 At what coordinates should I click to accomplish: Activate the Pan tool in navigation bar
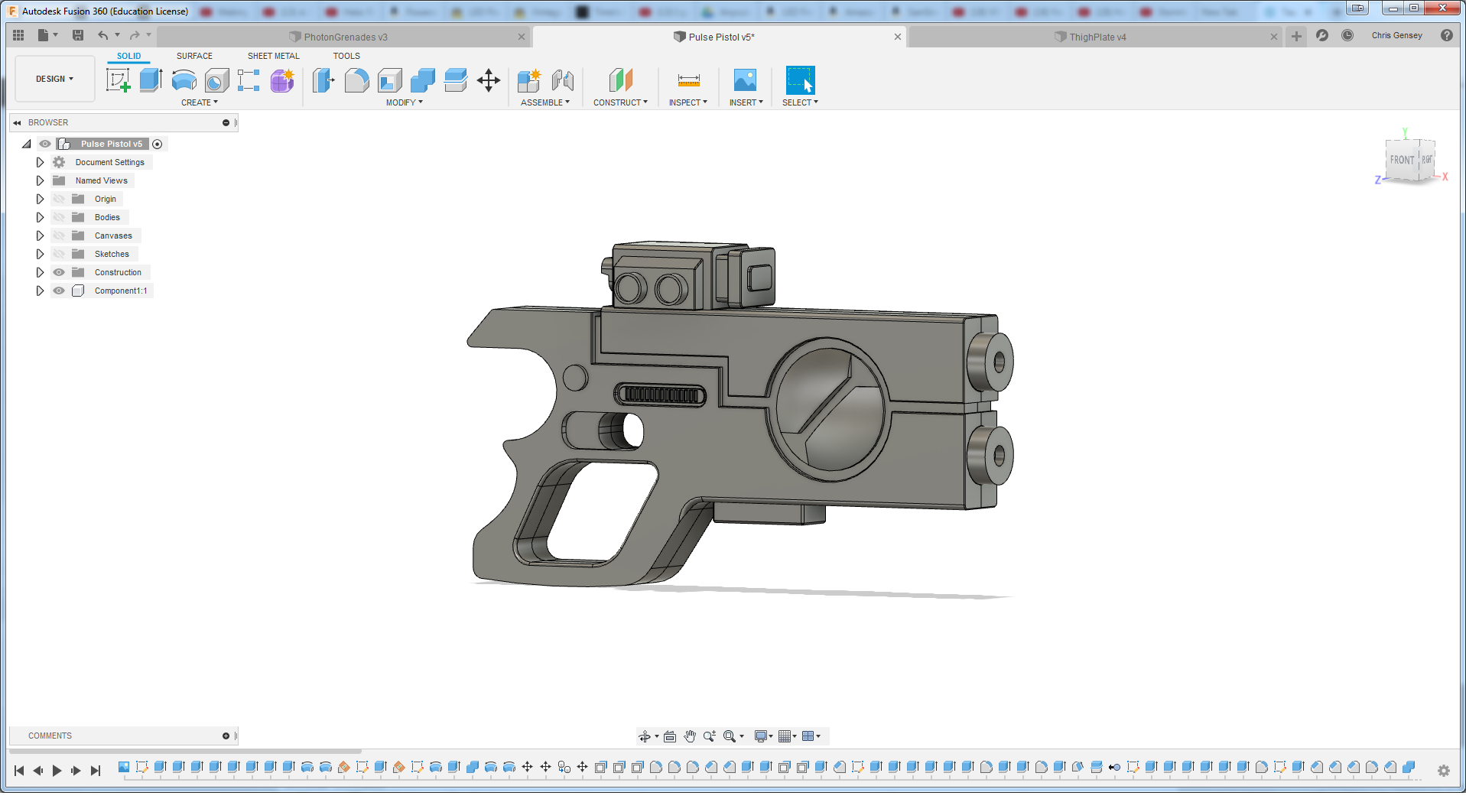(x=689, y=736)
